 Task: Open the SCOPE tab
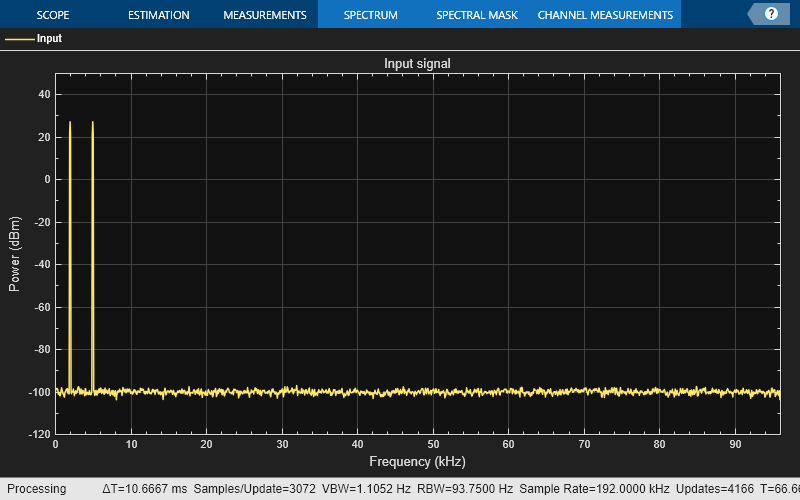tap(53, 15)
